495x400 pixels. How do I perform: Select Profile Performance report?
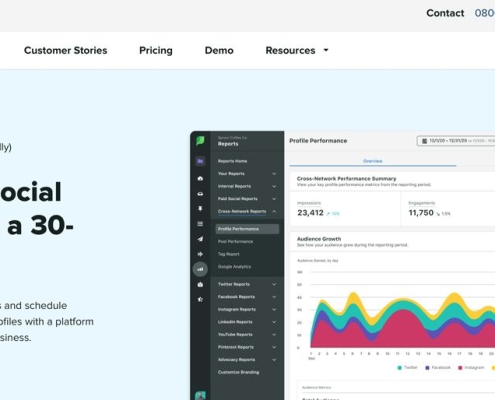[x=247, y=229]
